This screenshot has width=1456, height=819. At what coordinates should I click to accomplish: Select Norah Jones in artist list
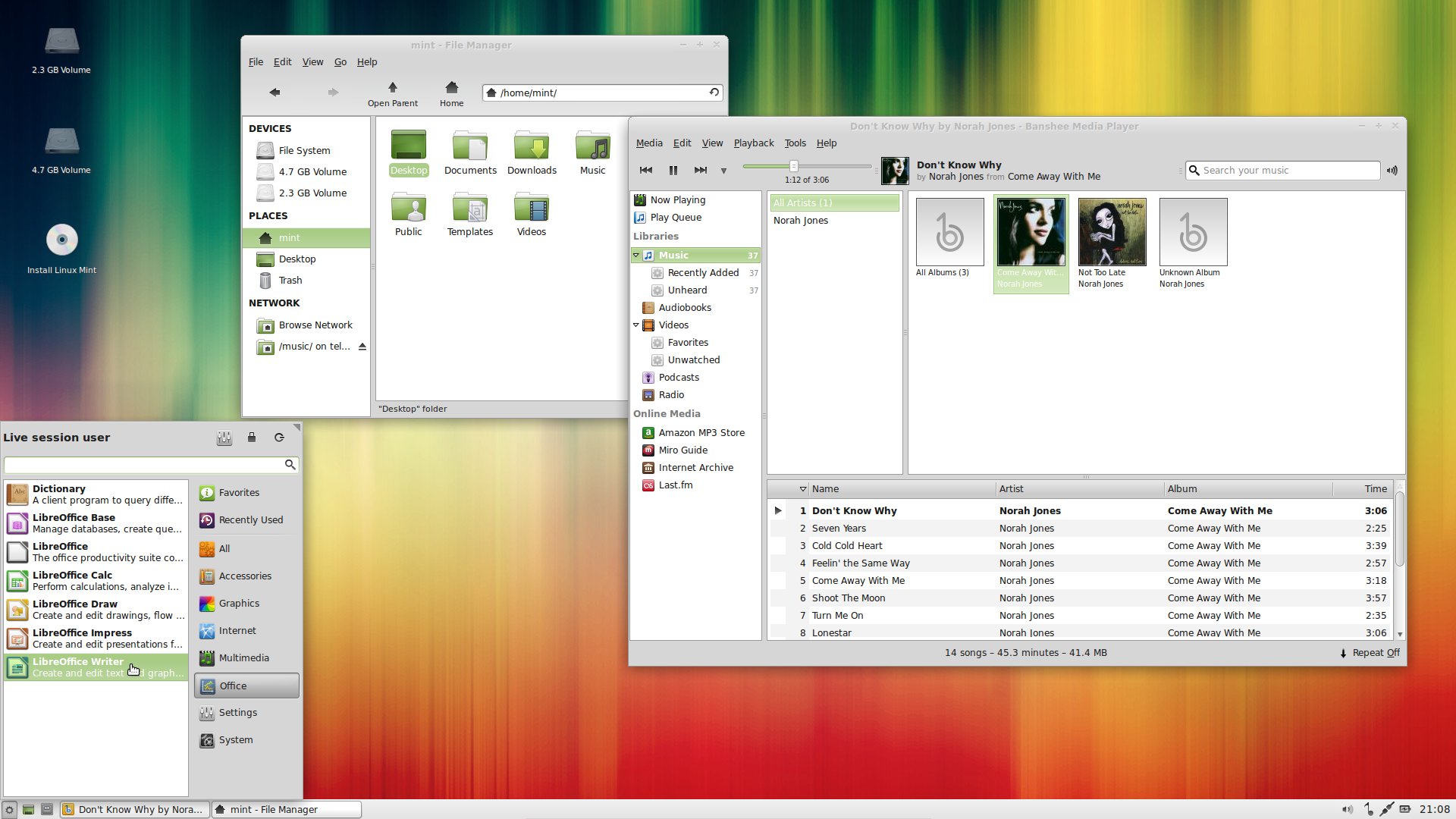[x=801, y=221]
